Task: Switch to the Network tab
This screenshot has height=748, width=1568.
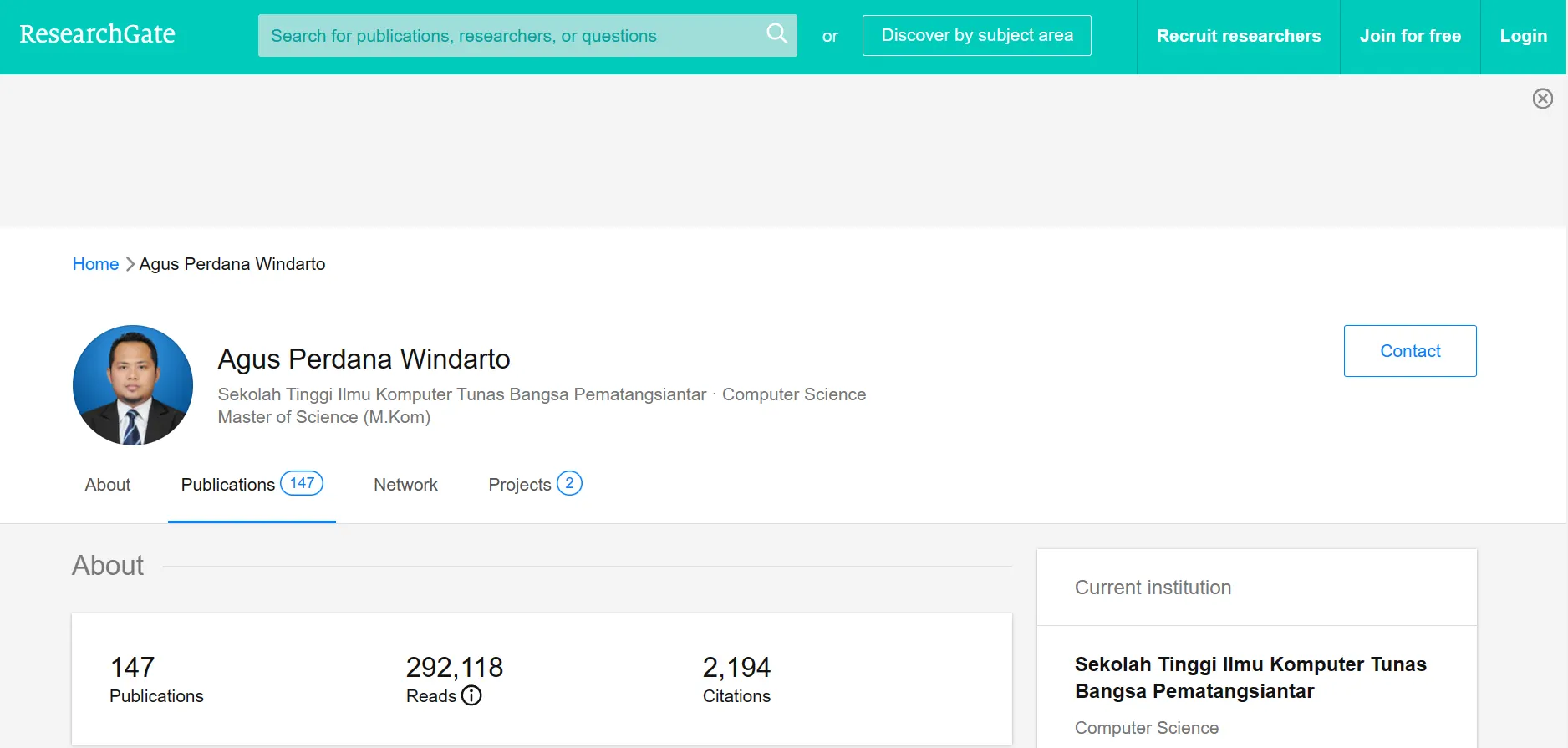Action: coord(405,485)
